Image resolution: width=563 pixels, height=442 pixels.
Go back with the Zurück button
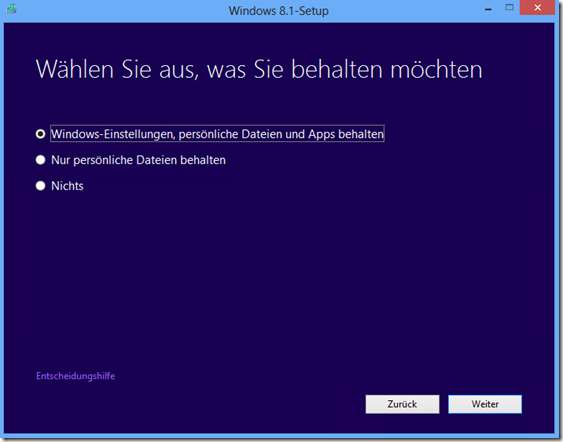click(402, 404)
